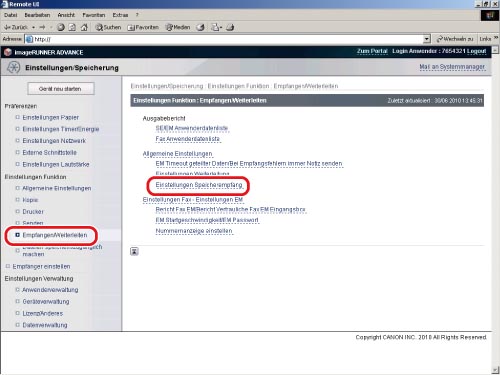Open Externe Schnittstelle in sidebar

[49, 153]
